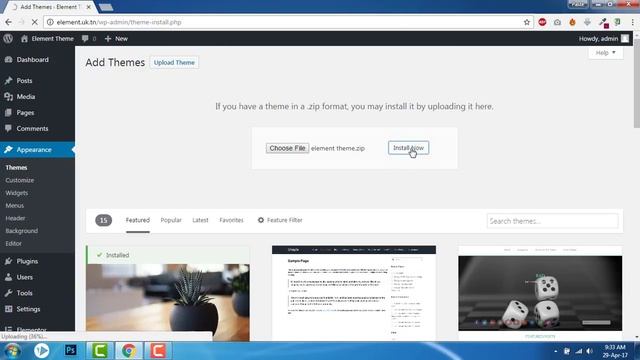Select the Appearance paintbrush icon

(x=8, y=150)
